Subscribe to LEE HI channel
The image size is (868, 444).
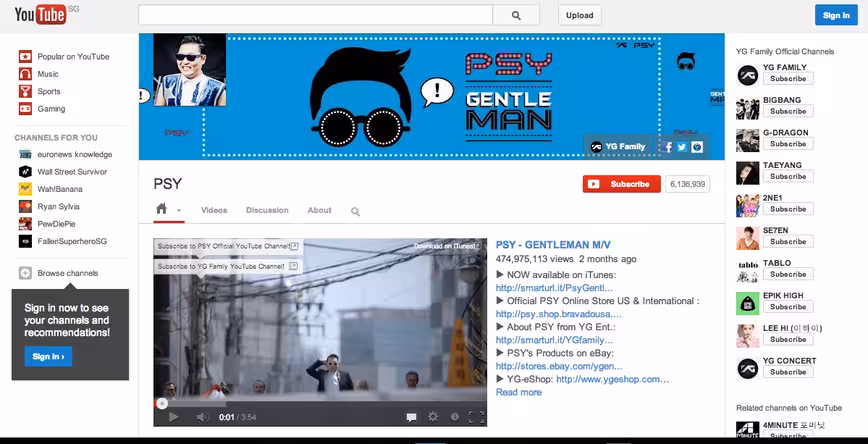coord(788,339)
